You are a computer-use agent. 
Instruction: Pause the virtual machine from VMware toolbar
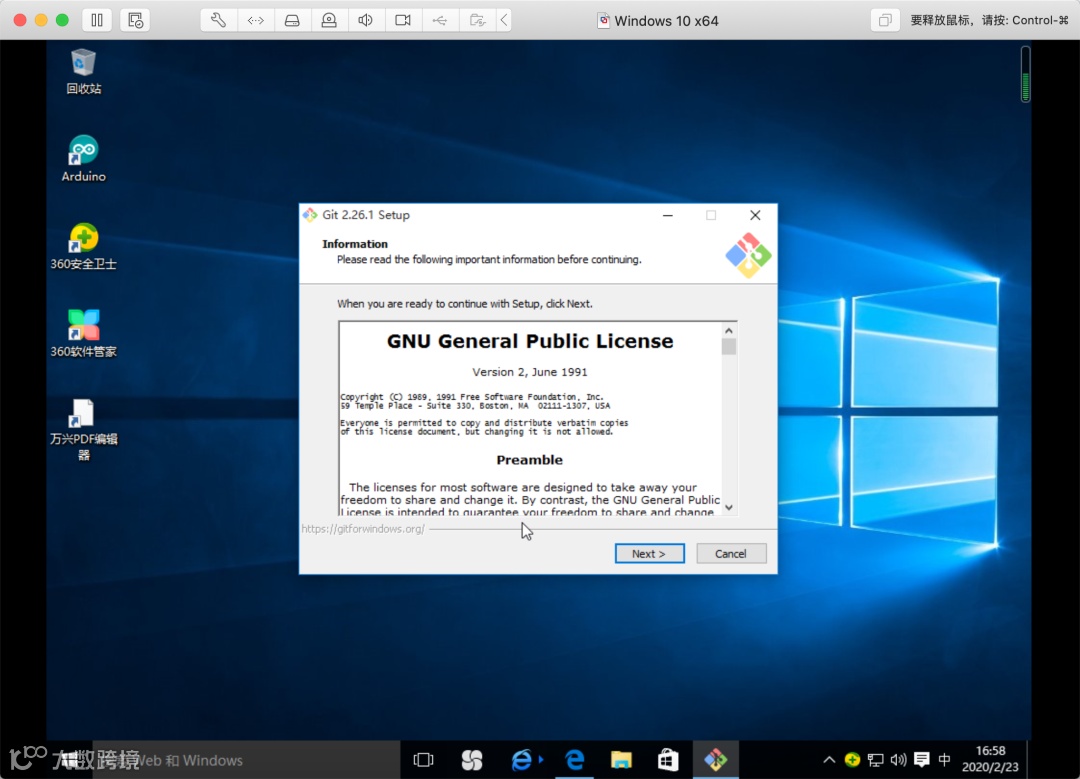point(97,20)
